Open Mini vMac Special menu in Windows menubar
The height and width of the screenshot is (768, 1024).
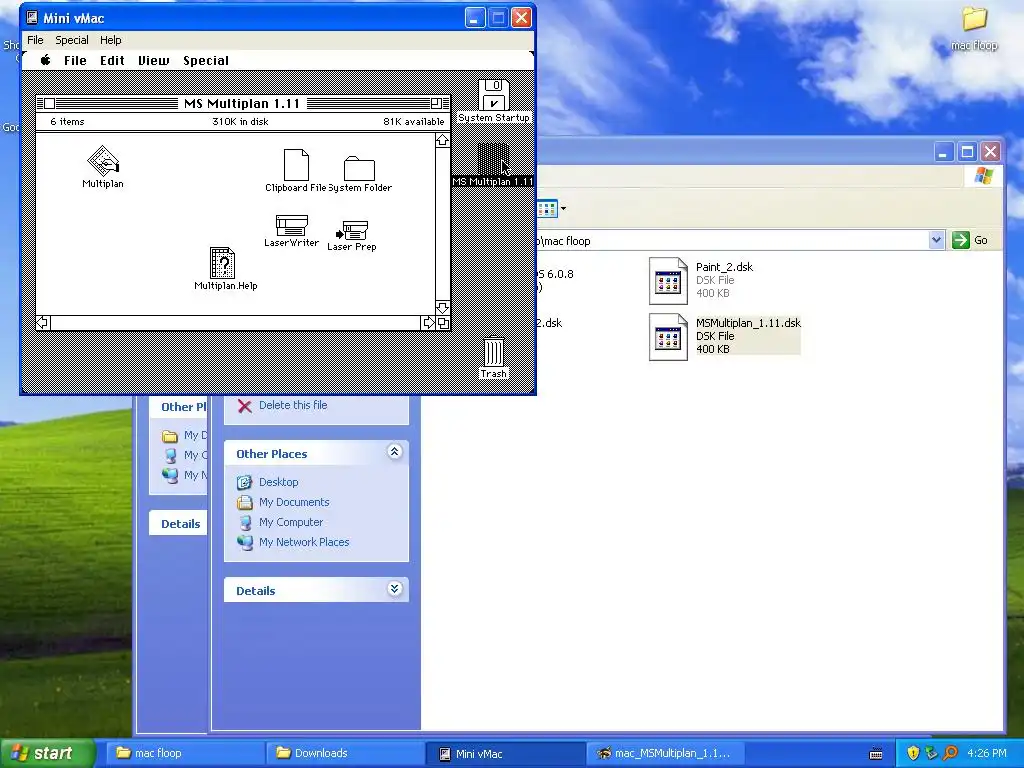pyautogui.click(x=72, y=40)
